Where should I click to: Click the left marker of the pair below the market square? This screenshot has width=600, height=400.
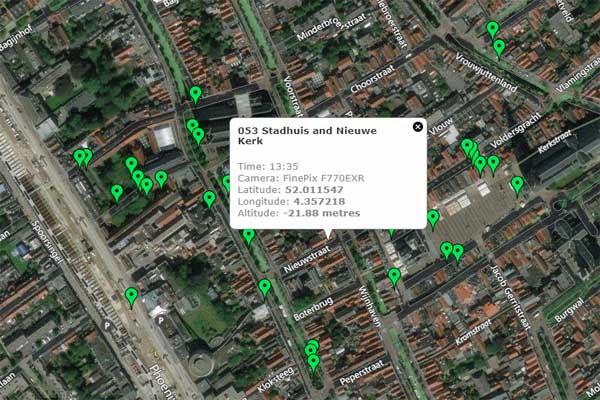point(446,251)
